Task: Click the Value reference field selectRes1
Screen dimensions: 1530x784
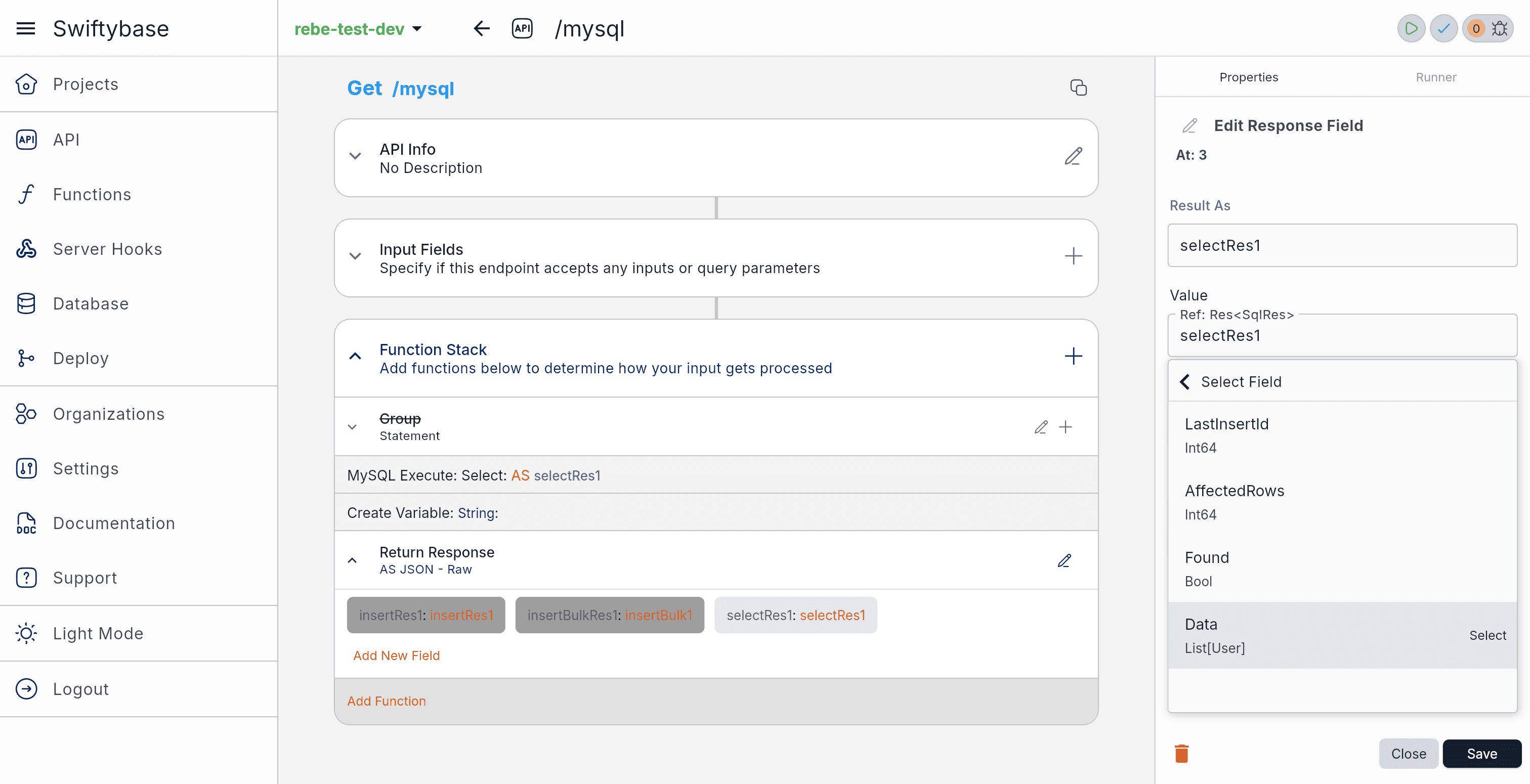Action: tap(1342, 335)
